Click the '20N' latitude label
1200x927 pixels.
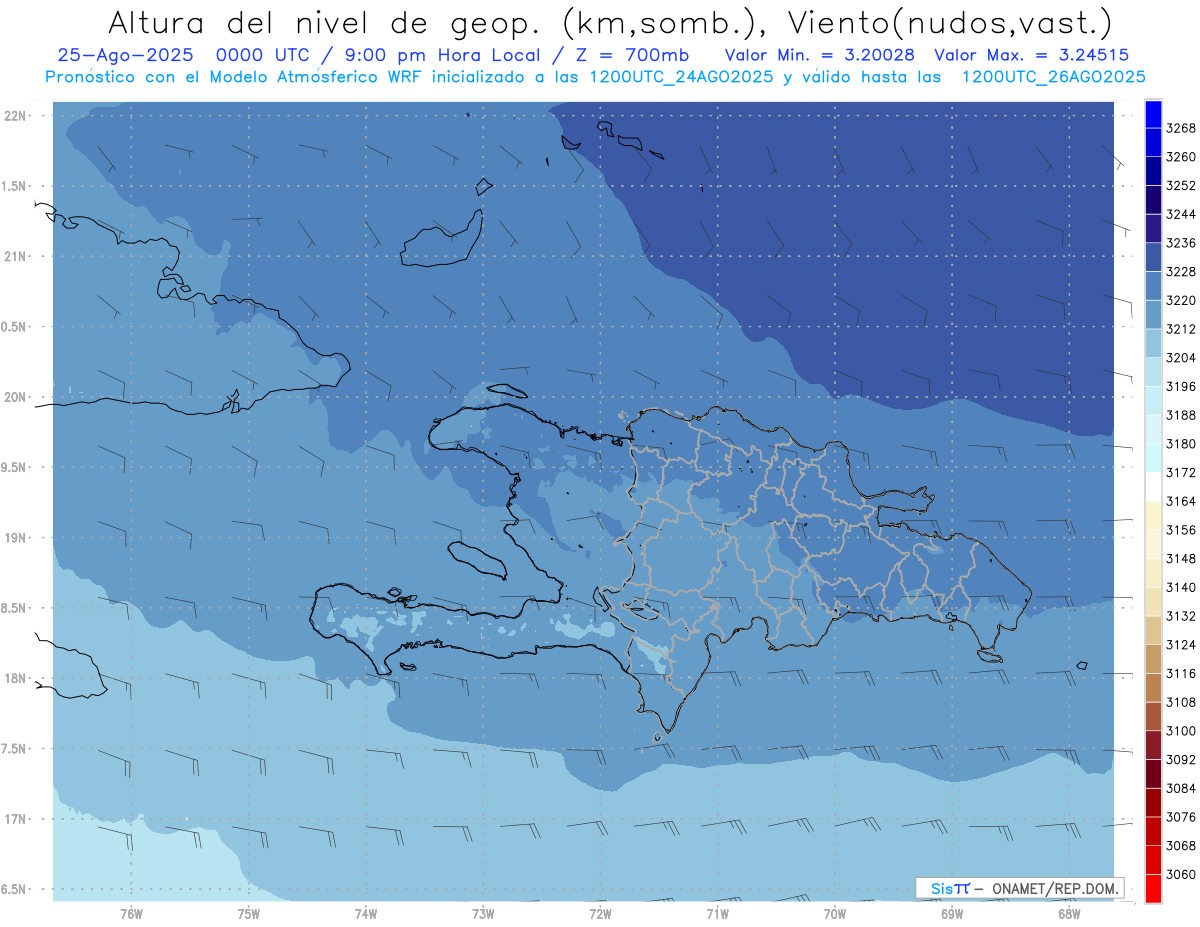pyautogui.click(x=17, y=397)
